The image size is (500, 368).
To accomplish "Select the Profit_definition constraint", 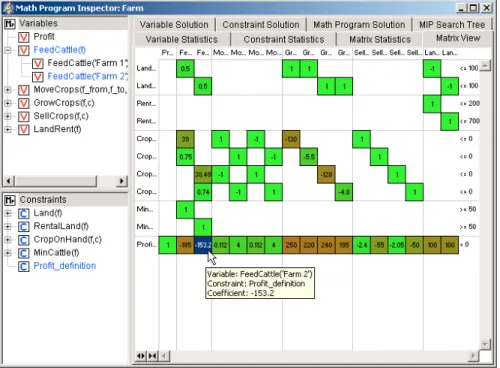I will click(65, 266).
